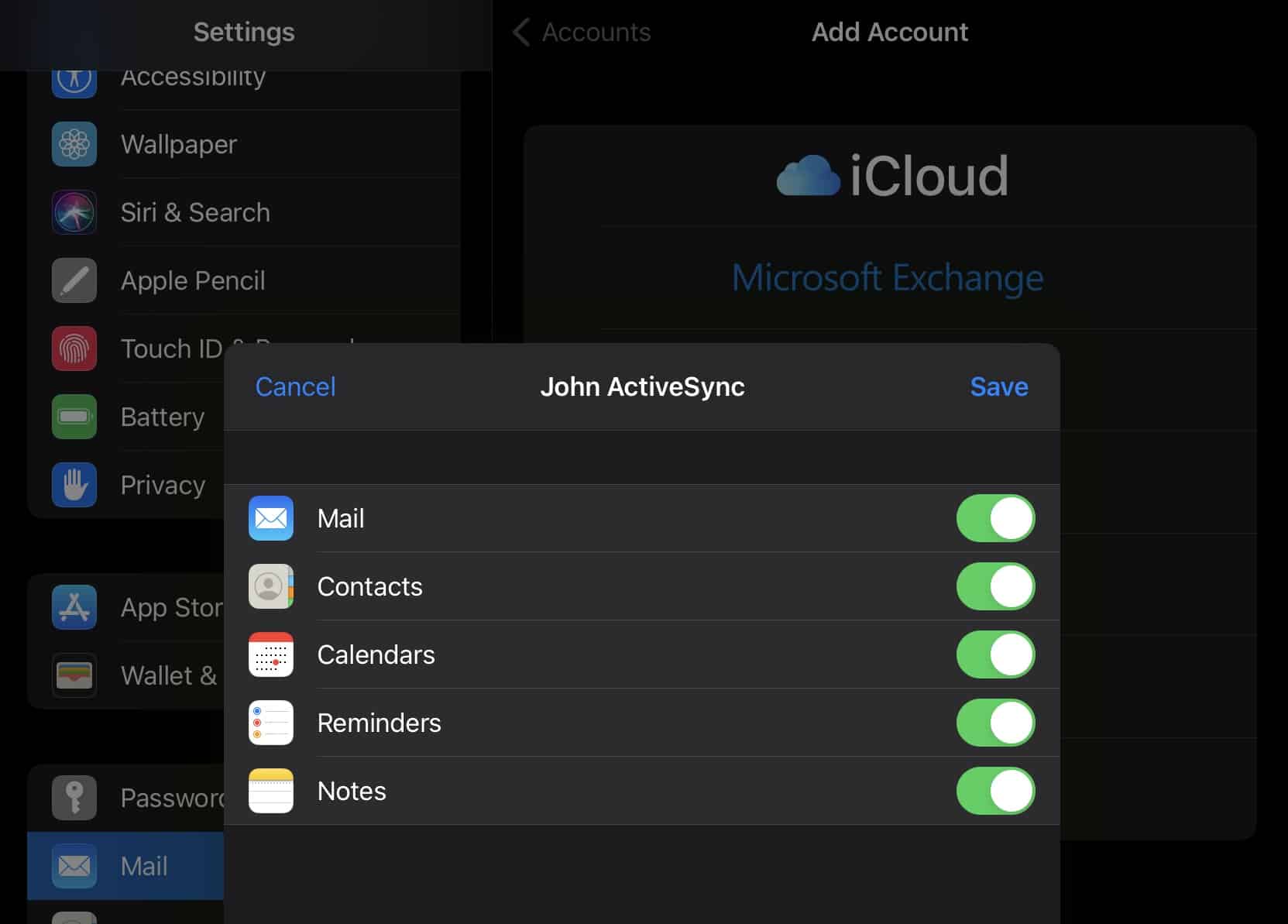Tap the red Touch ID fingerprint icon
1288x924 pixels.
tap(74, 349)
